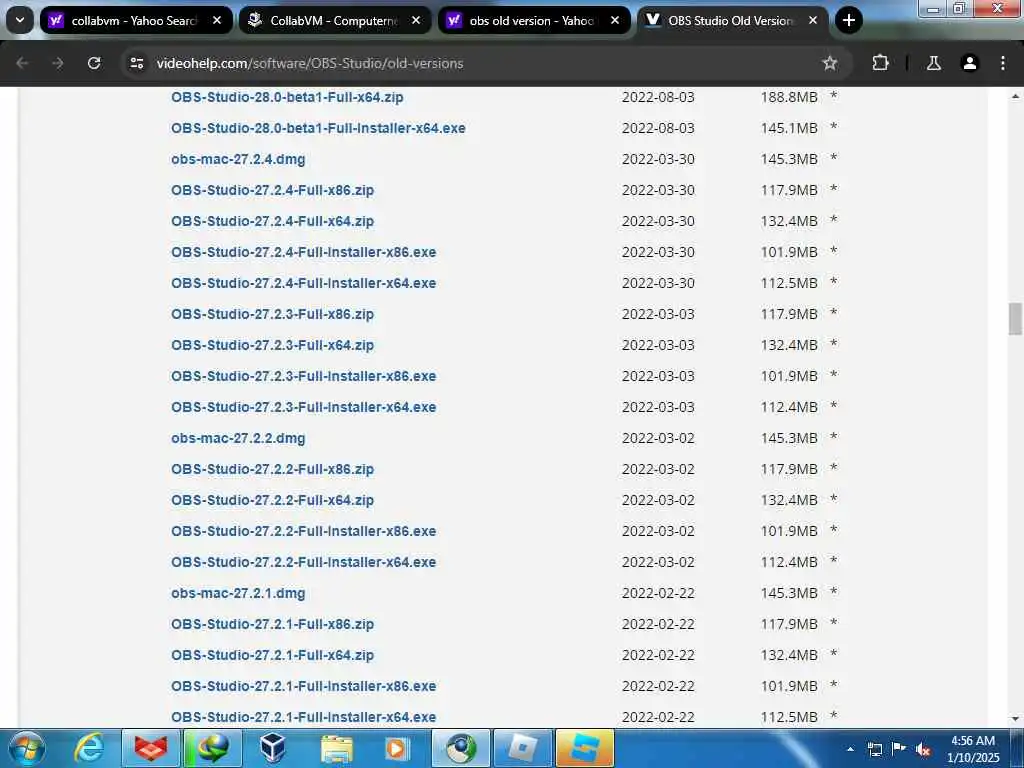This screenshot has height=768, width=1024.
Task: Download obs-mac-27.2.1.dmg
Action: (238, 594)
